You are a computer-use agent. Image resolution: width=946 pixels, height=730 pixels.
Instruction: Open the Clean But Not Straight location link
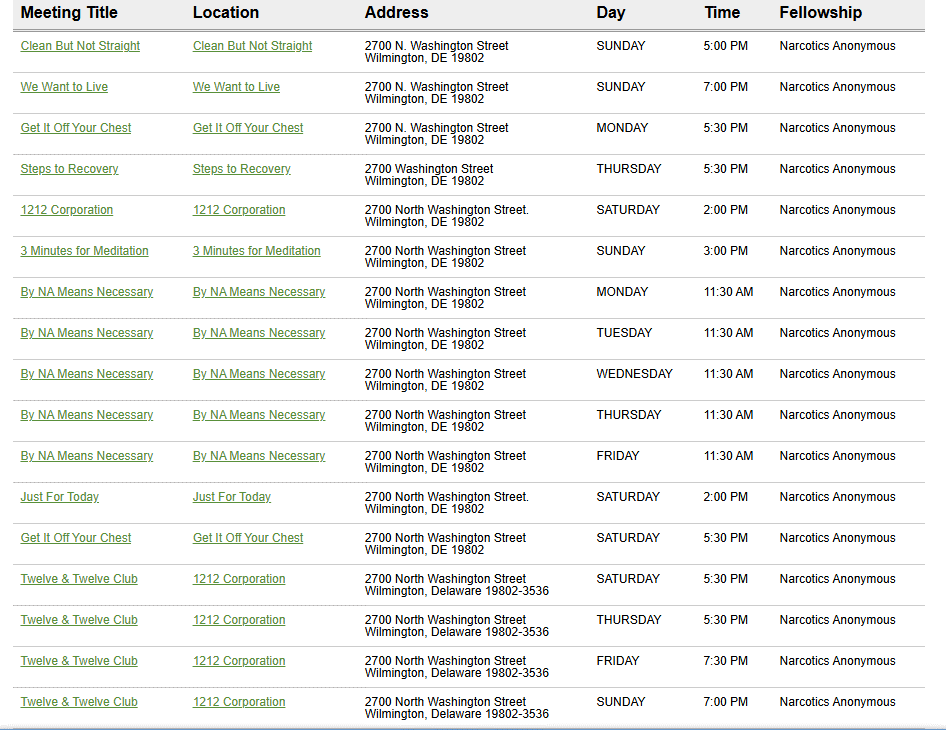(252, 46)
